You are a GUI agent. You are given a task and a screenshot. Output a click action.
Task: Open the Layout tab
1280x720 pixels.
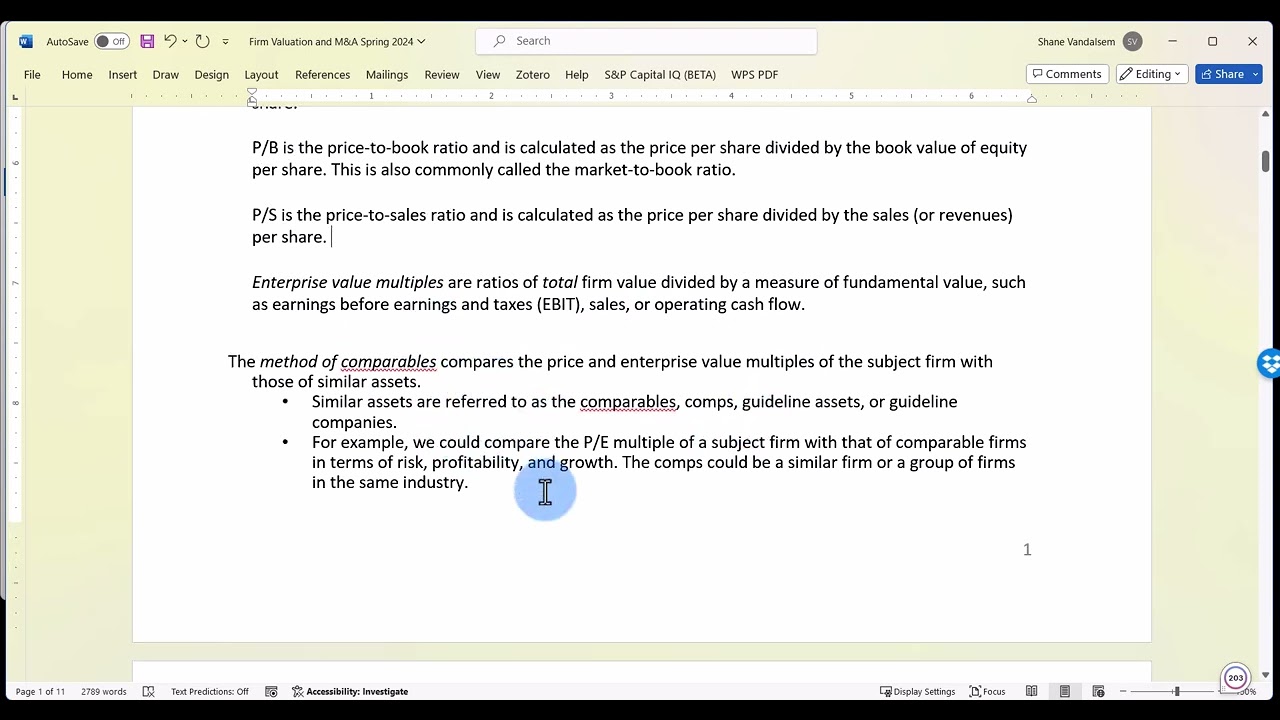[x=261, y=75]
